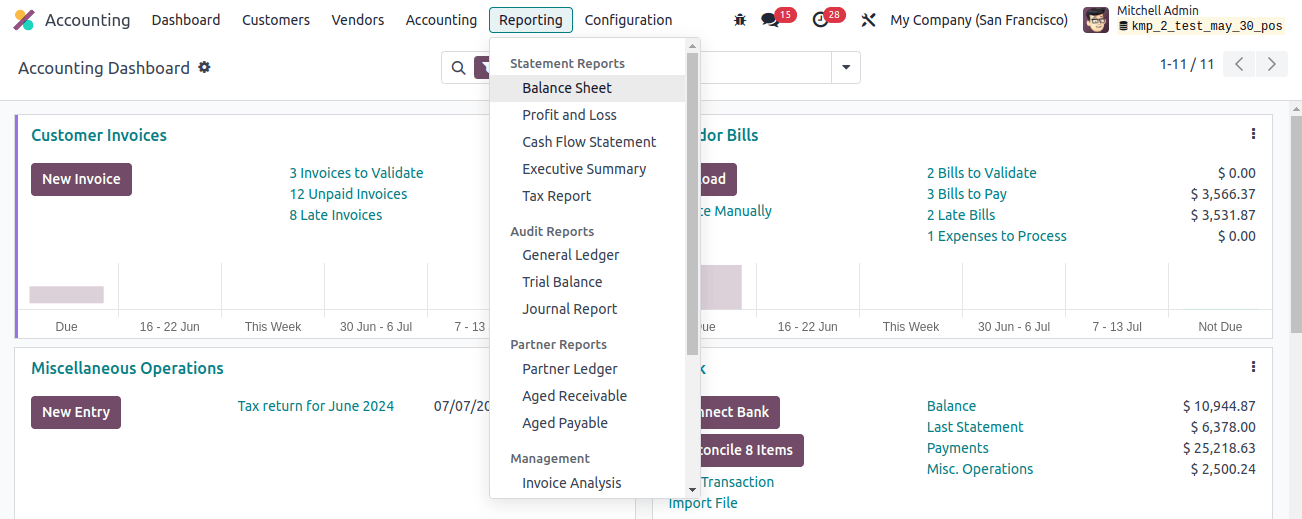Open Journal Report
This screenshot has height=519, width=1302.
[588, 309]
